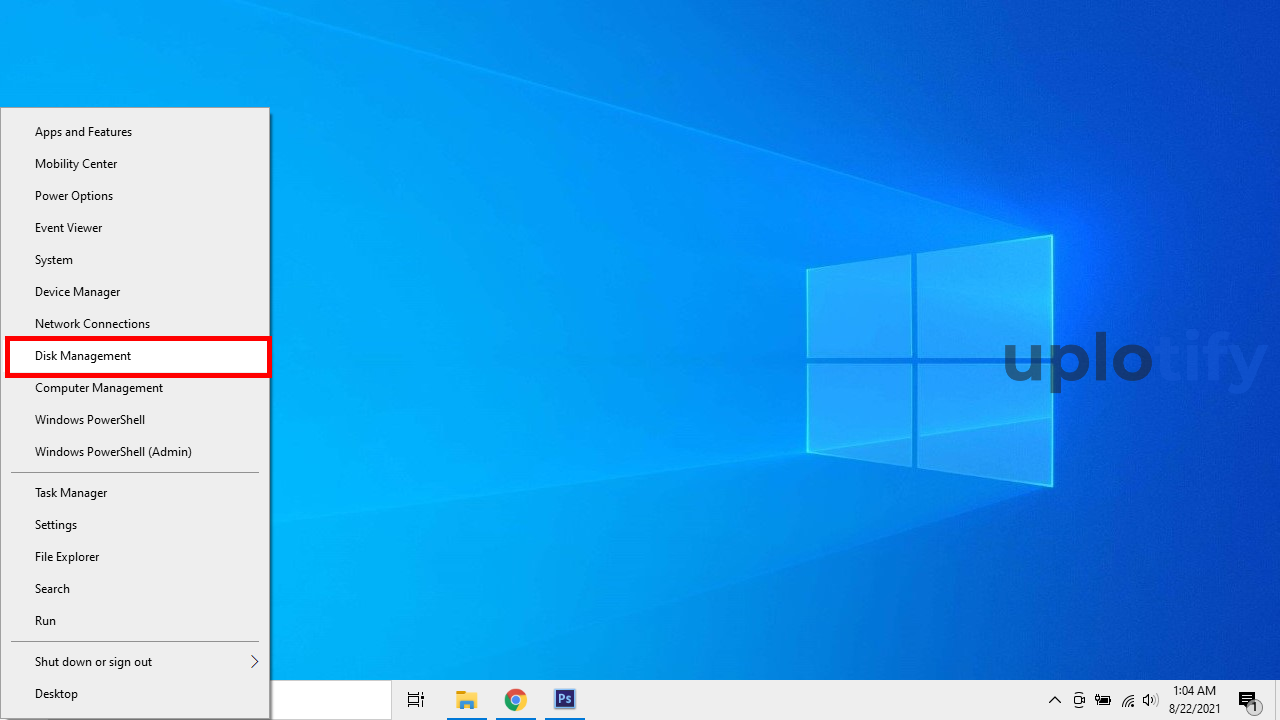Viewport: 1280px width, 720px height.
Task: Switch to Google Chrome in the taskbar
Action: (515, 700)
